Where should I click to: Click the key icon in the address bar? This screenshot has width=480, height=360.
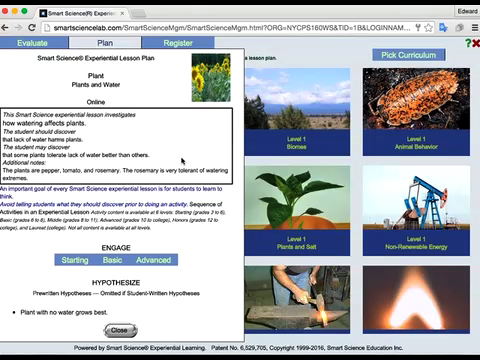point(418,28)
